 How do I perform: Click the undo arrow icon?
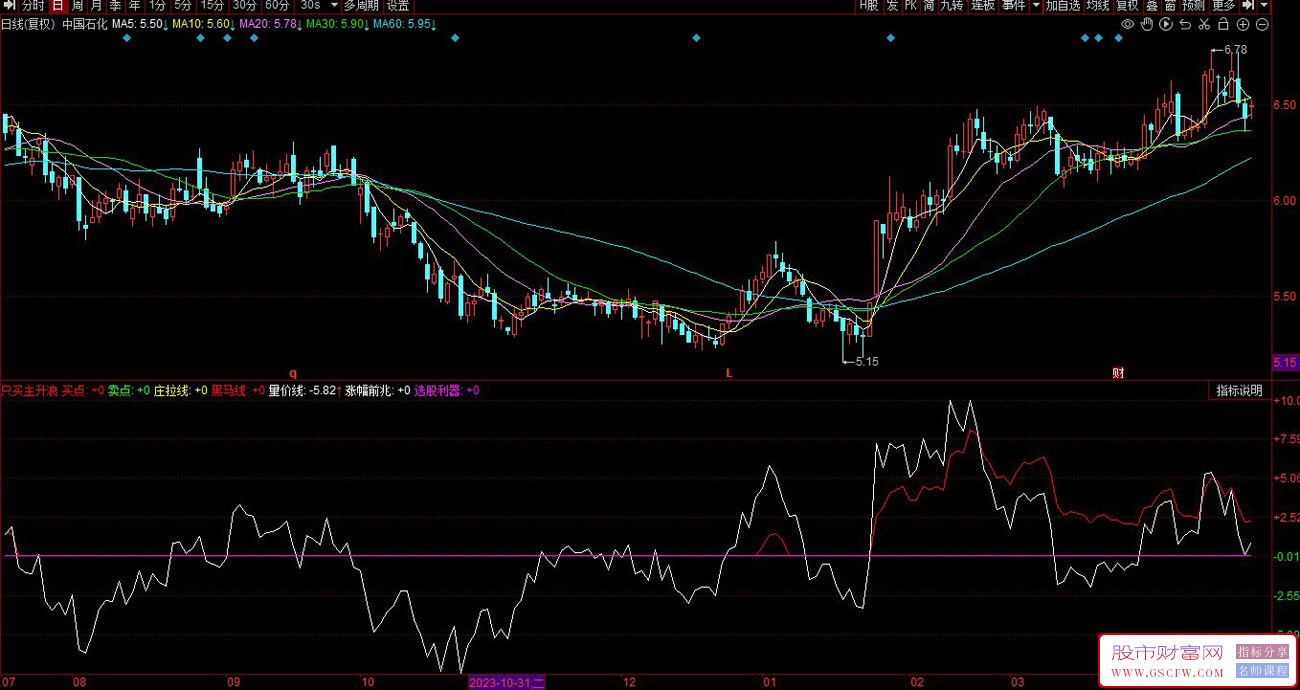[1185, 24]
